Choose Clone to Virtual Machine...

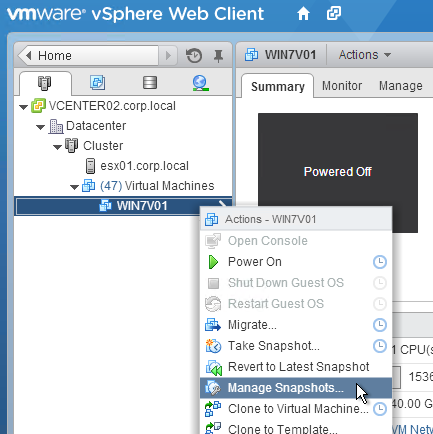(296, 409)
